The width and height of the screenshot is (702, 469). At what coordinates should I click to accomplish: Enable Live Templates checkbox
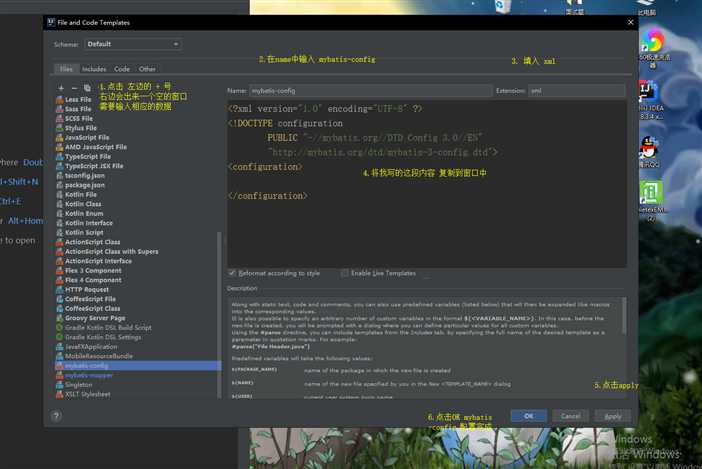[344, 273]
